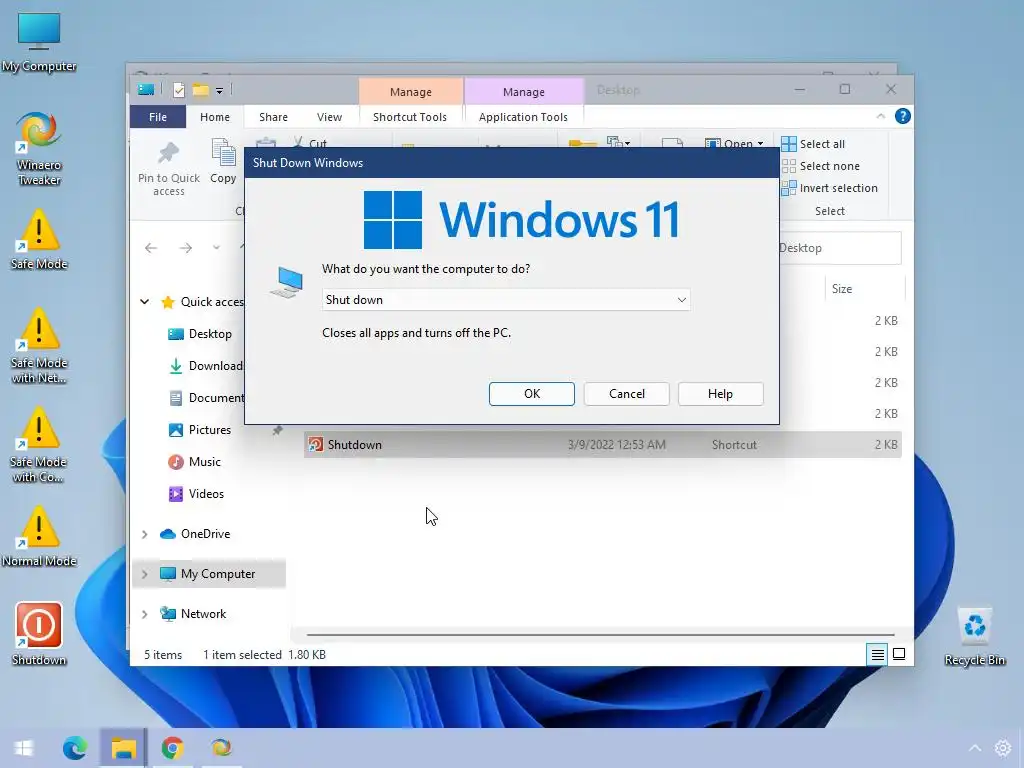Launch Winaero Tweaker desktop shortcut
Image resolution: width=1024 pixels, height=768 pixels.
click(39, 149)
